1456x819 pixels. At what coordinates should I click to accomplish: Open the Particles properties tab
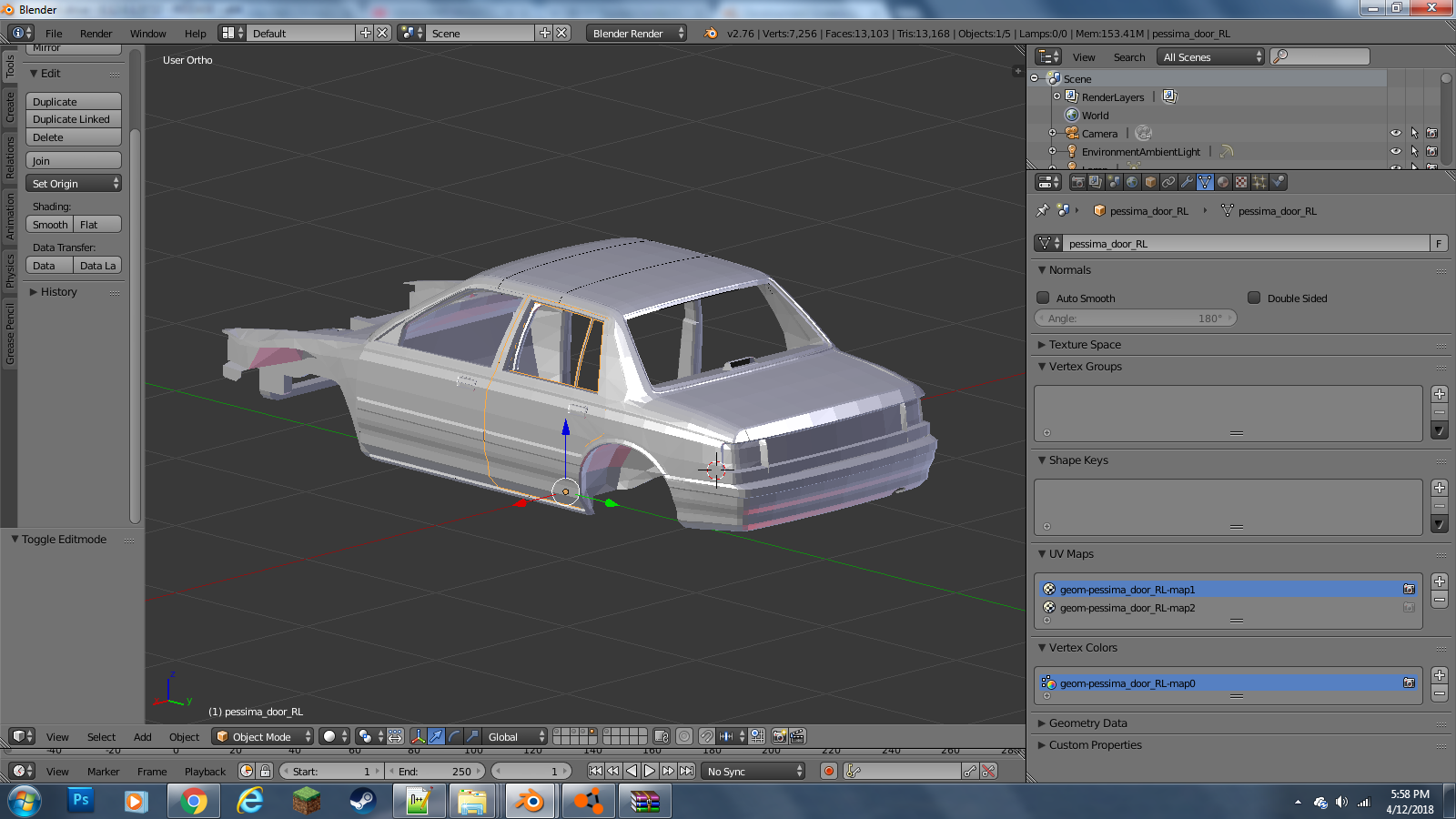[1259, 182]
